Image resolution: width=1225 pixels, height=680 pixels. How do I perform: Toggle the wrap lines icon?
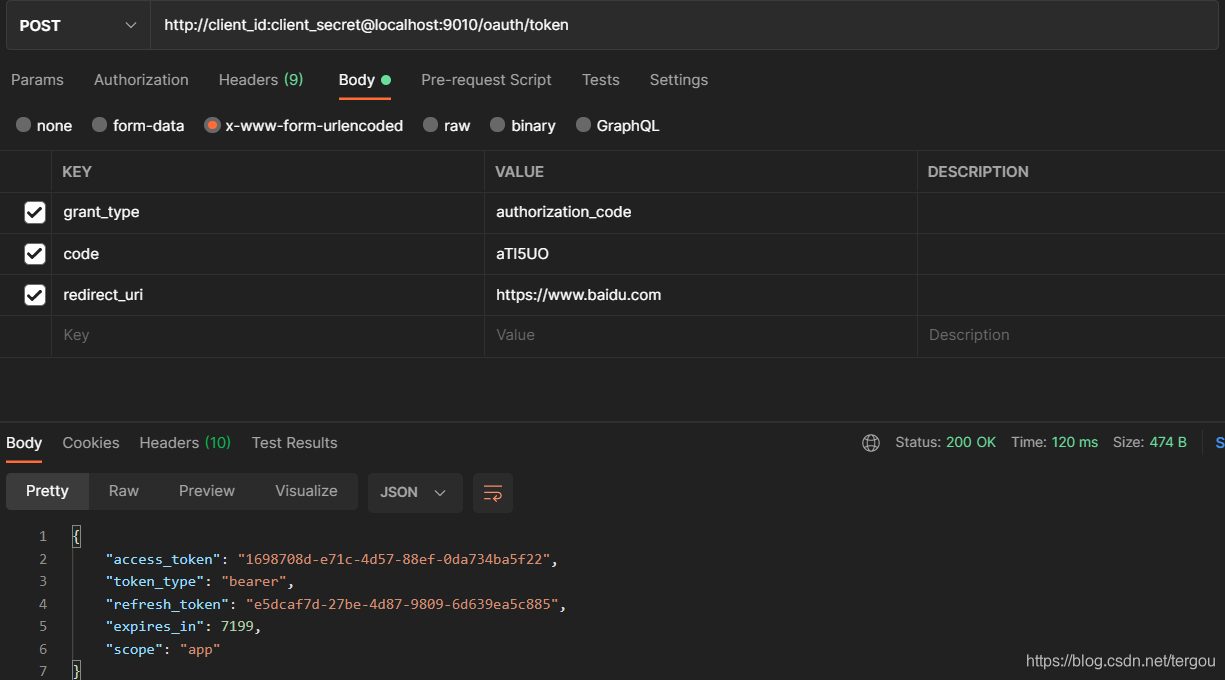(x=493, y=492)
